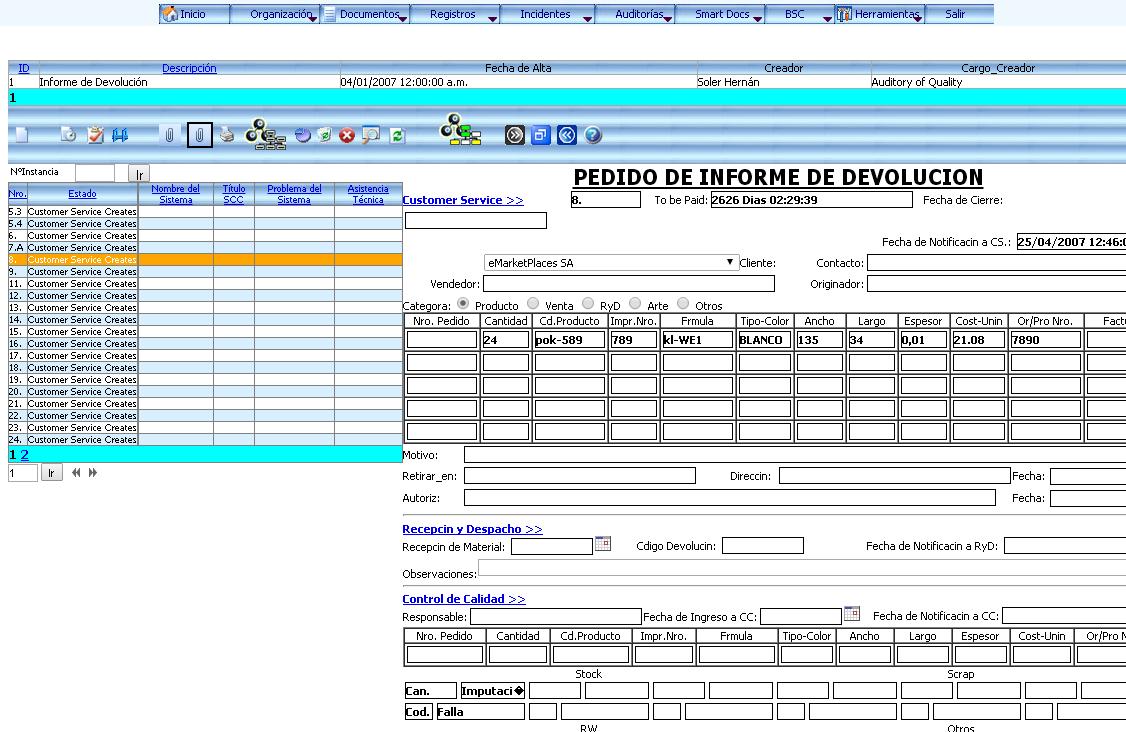Viewport: 1126px width, 732px height.
Task: Click the NºInstancia input field
Action: [x=95, y=172]
